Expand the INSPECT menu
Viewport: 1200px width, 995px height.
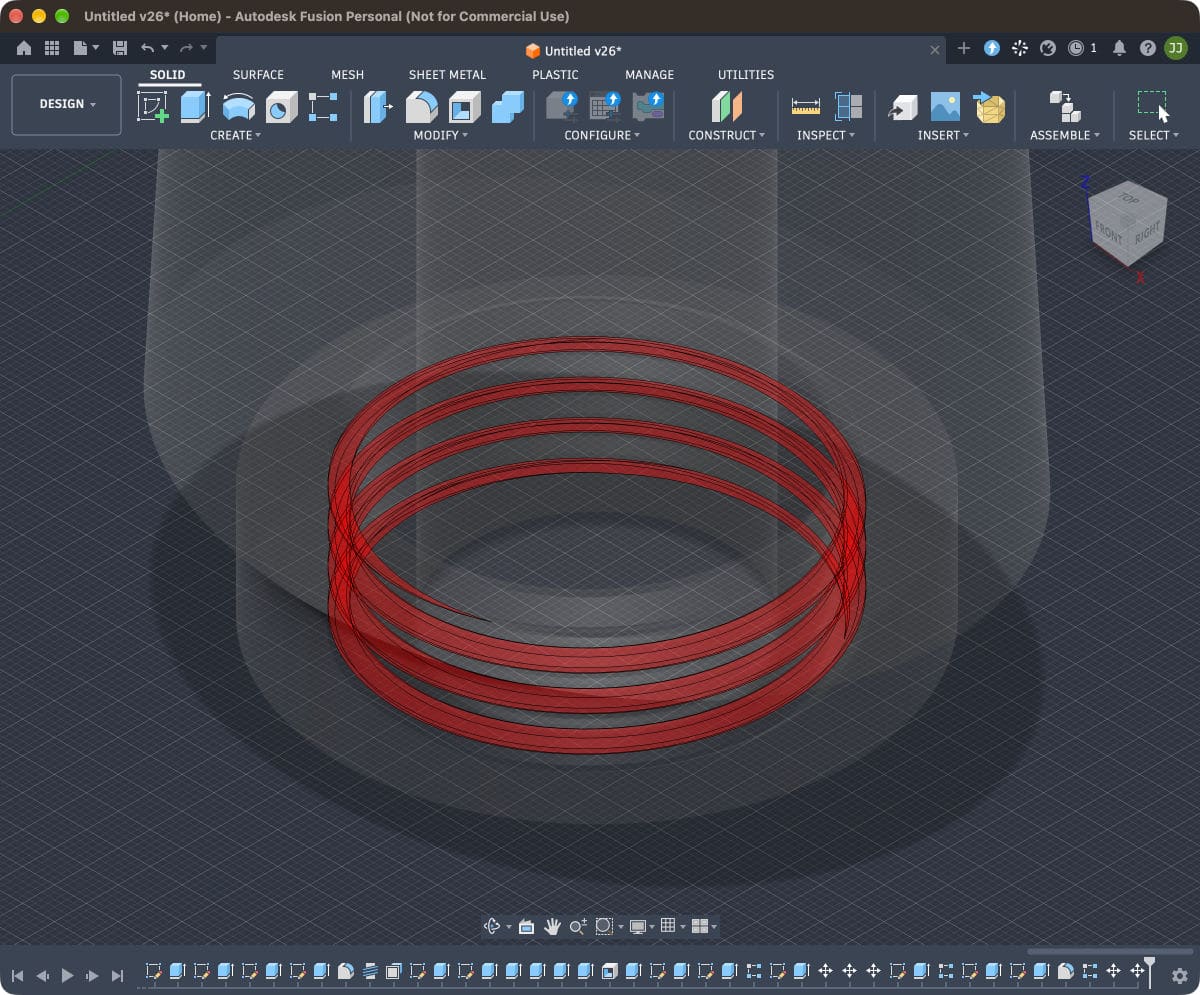tap(826, 135)
